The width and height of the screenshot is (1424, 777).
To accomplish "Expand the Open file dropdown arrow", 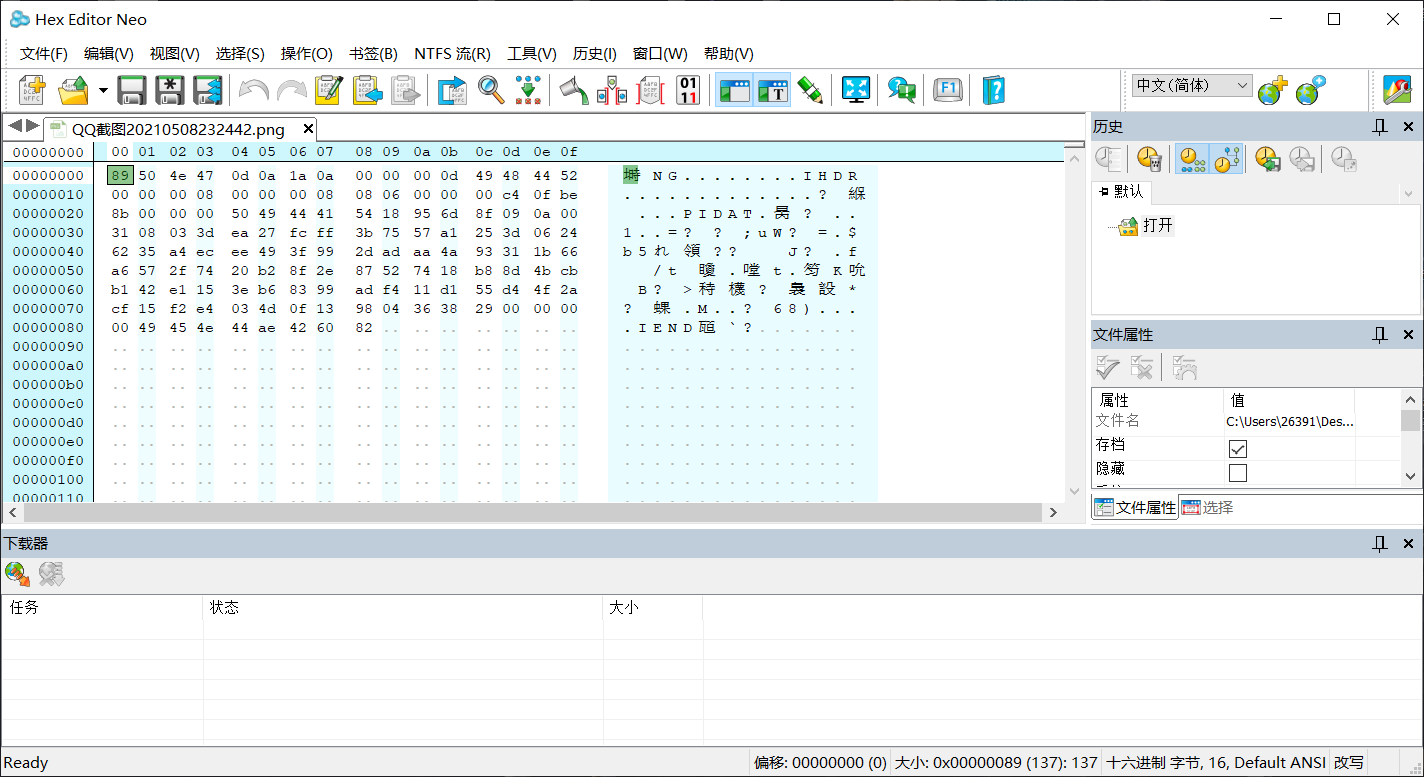I will point(103,91).
